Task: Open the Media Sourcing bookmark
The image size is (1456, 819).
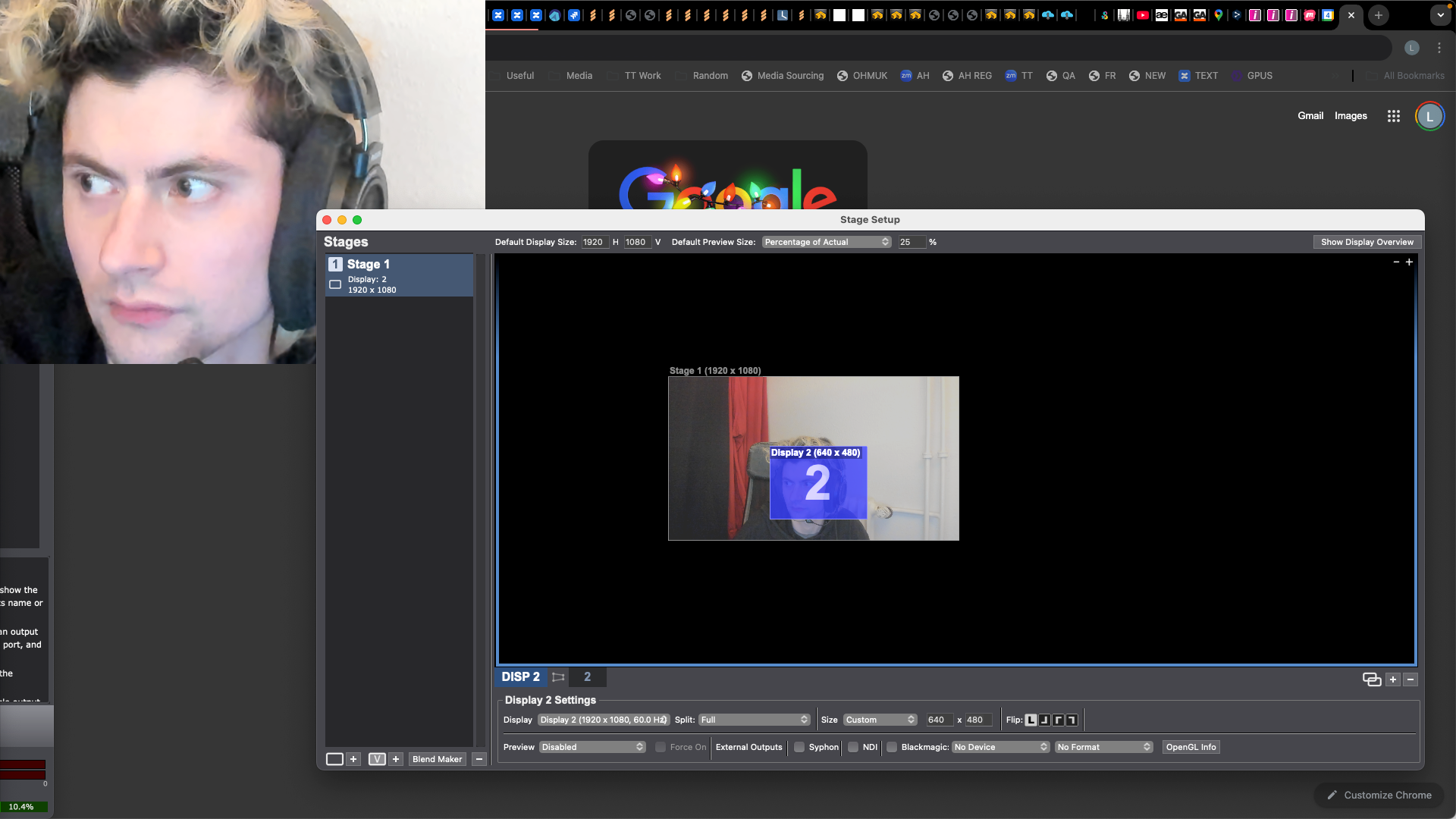Action: (783, 76)
